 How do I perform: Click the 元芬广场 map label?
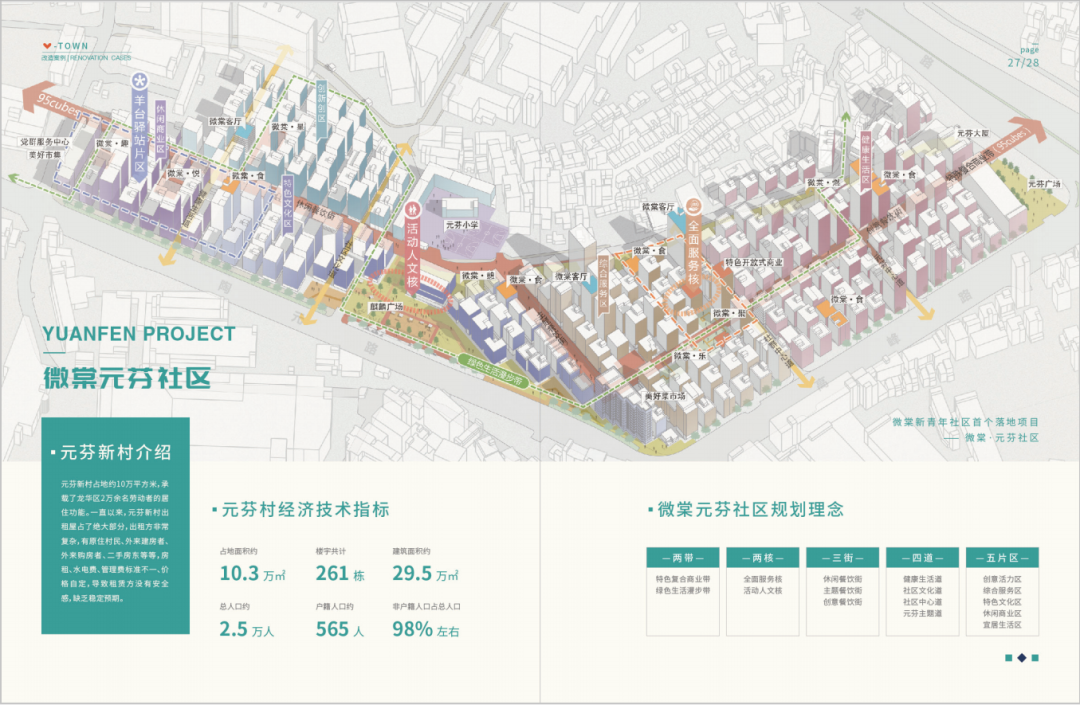point(1044,185)
